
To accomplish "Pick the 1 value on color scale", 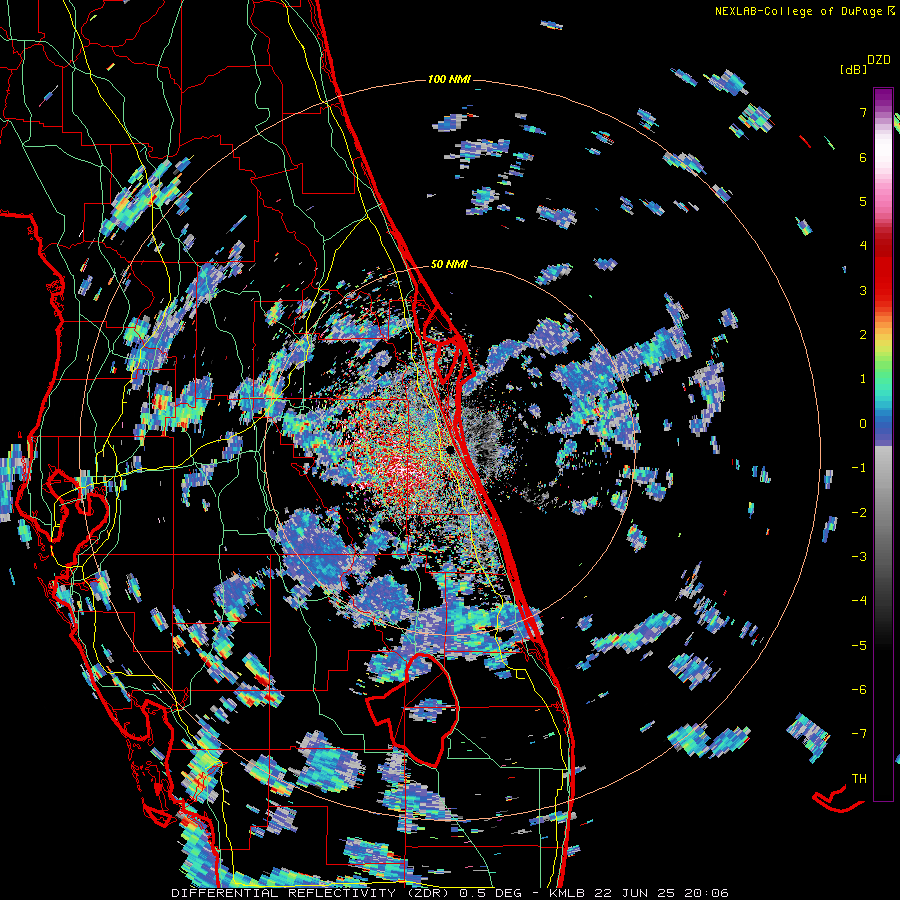I will pos(863,379).
